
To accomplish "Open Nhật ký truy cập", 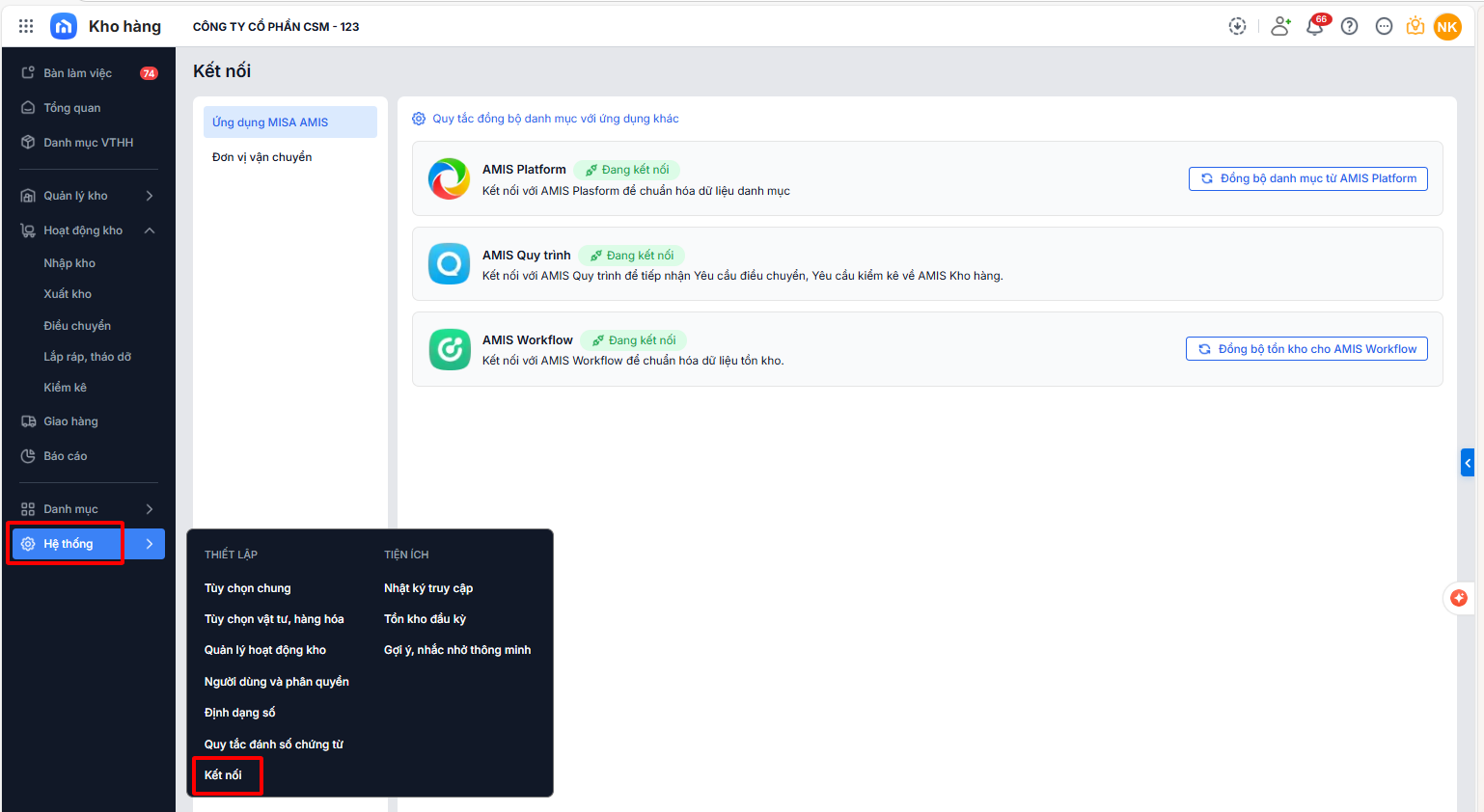I will (428, 588).
